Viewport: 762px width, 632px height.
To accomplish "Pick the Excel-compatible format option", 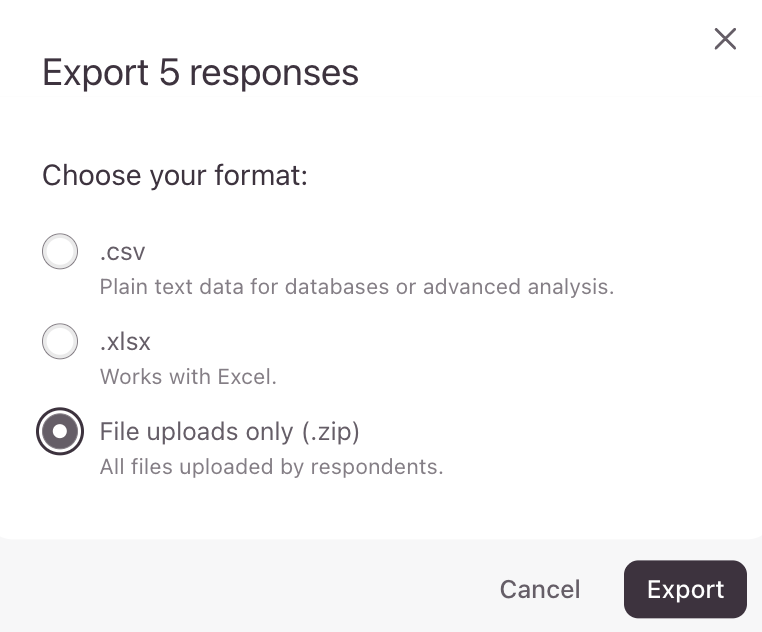I will 60,342.
